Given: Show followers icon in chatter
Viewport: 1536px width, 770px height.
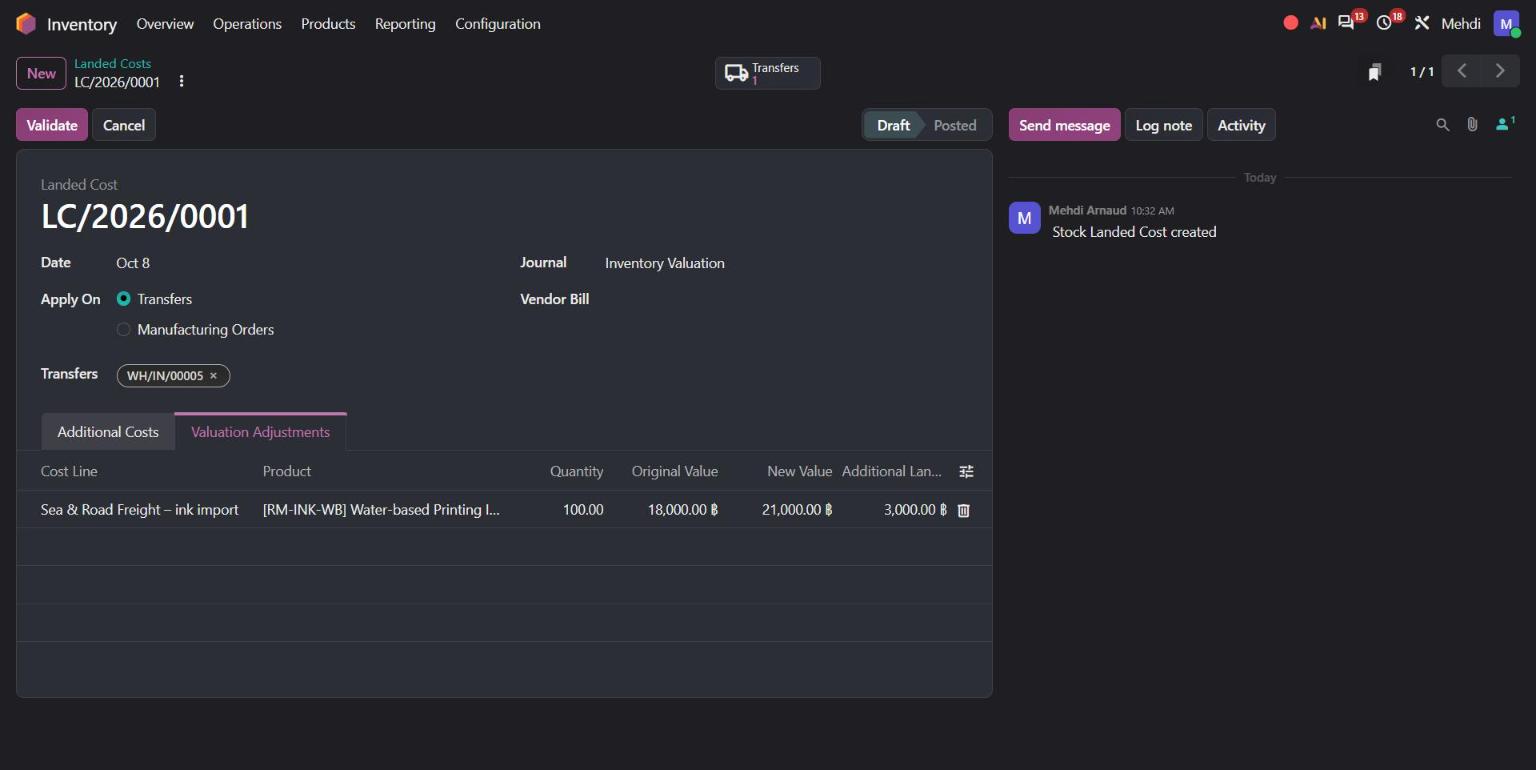Looking at the screenshot, I should [x=1504, y=124].
